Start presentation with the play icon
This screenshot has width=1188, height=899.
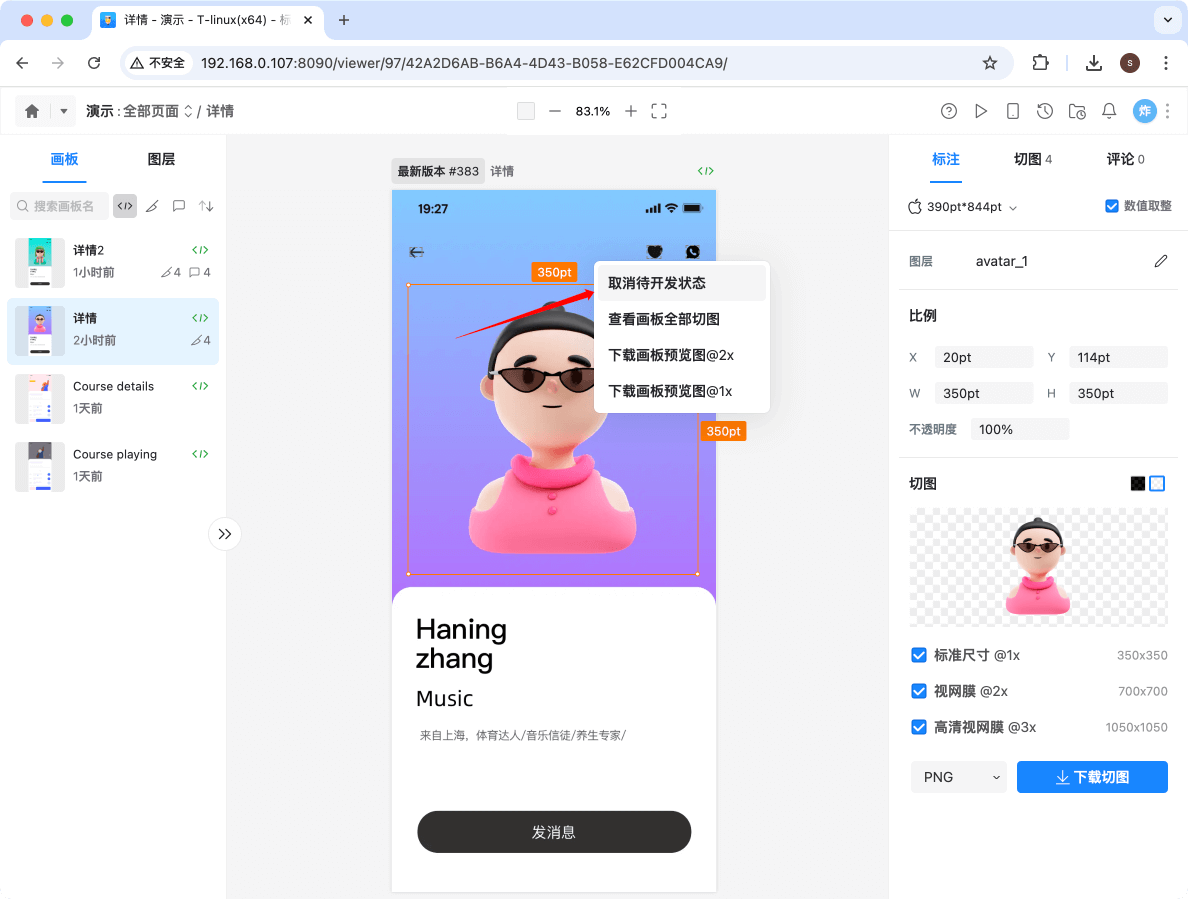pos(981,111)
